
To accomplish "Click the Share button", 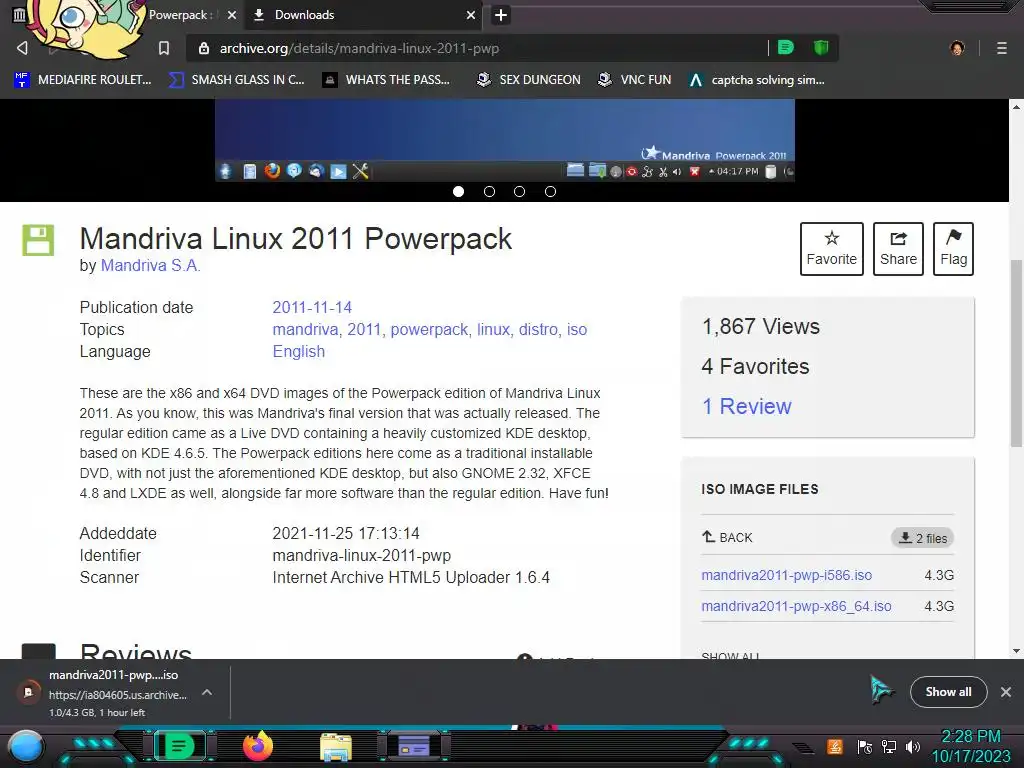I will [x=898, y=249].
